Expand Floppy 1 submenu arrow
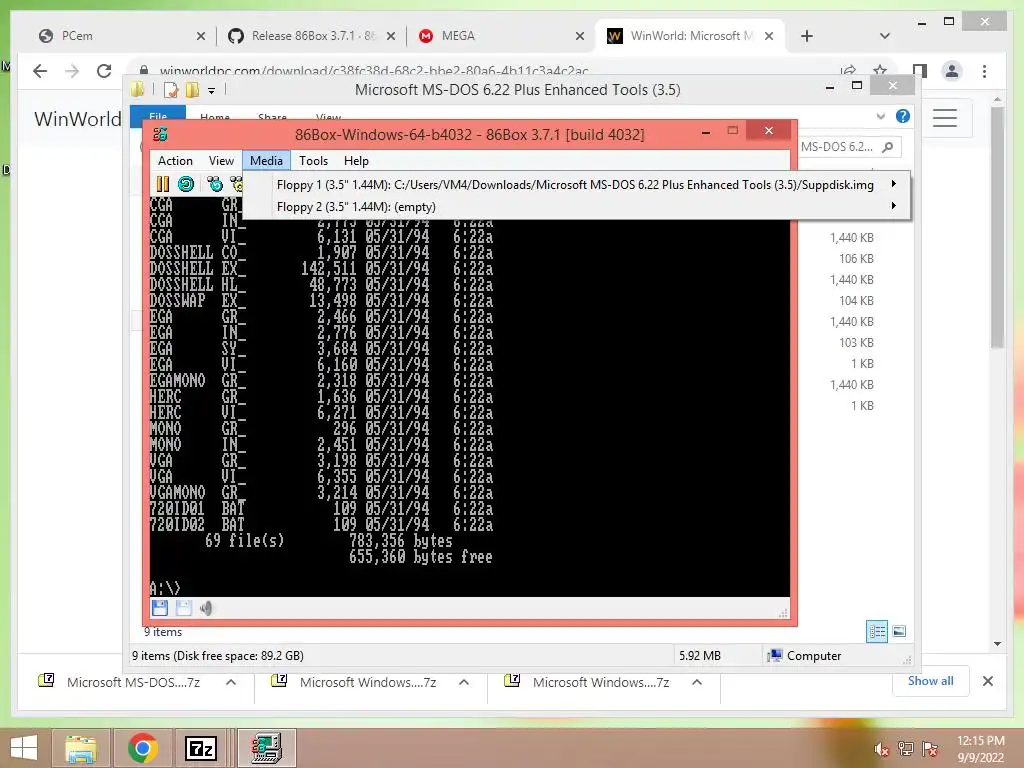Viewport: 1024px width, 768px height. (x=893, y=184)
